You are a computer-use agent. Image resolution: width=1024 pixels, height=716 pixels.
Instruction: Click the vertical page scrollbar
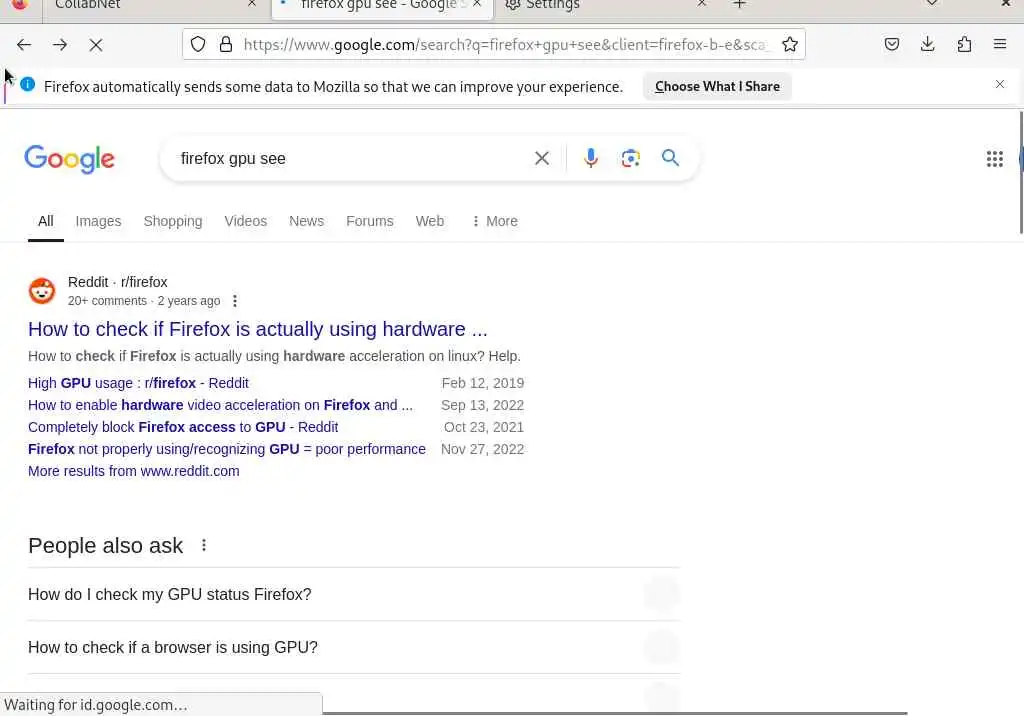(x=1021, y=172)
